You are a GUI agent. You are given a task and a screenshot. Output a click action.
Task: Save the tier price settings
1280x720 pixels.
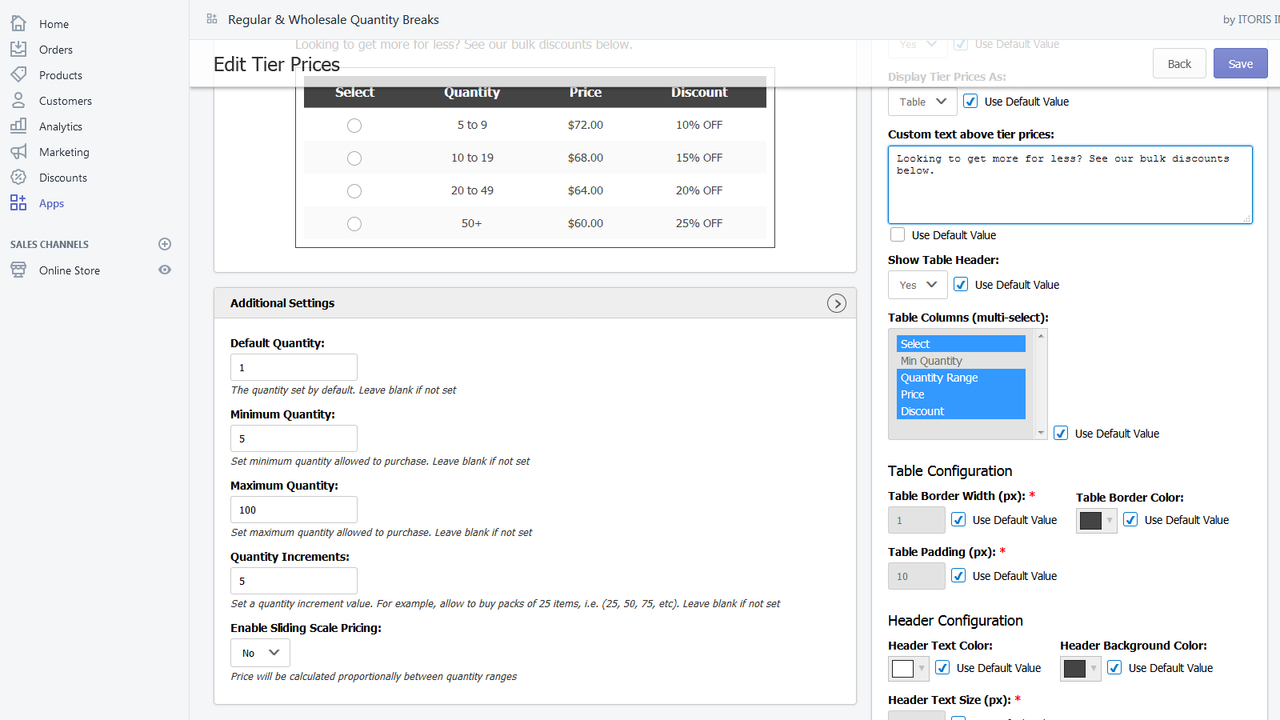1240,62
